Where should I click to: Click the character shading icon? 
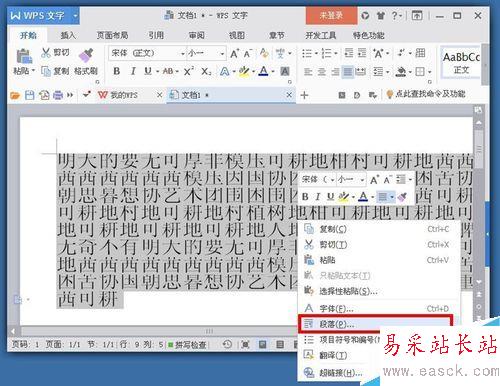tap(285, 71)
